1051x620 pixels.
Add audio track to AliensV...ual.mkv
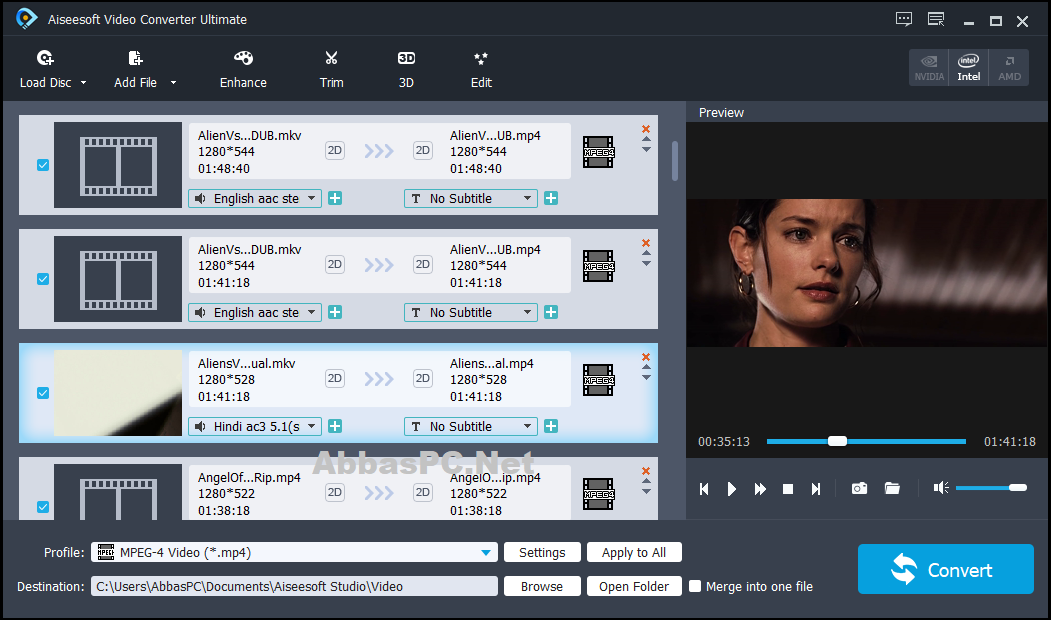(x=335, y=426)
